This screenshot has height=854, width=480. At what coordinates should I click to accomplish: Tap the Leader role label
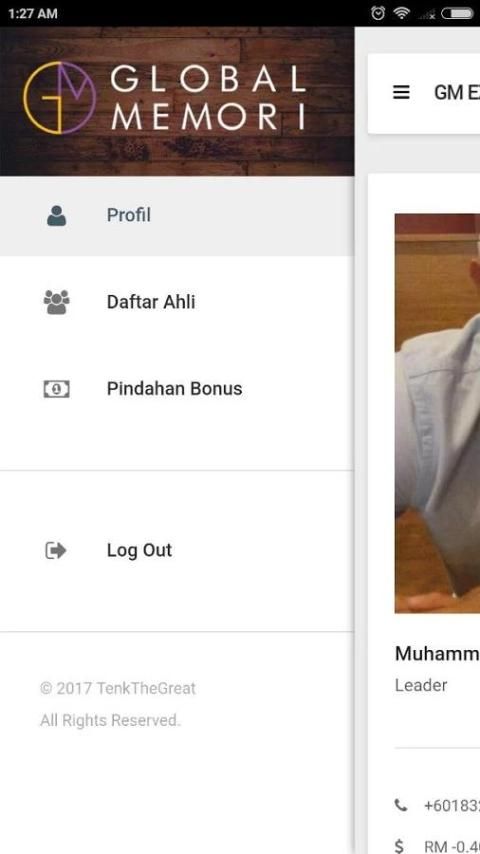click(421, 685)
